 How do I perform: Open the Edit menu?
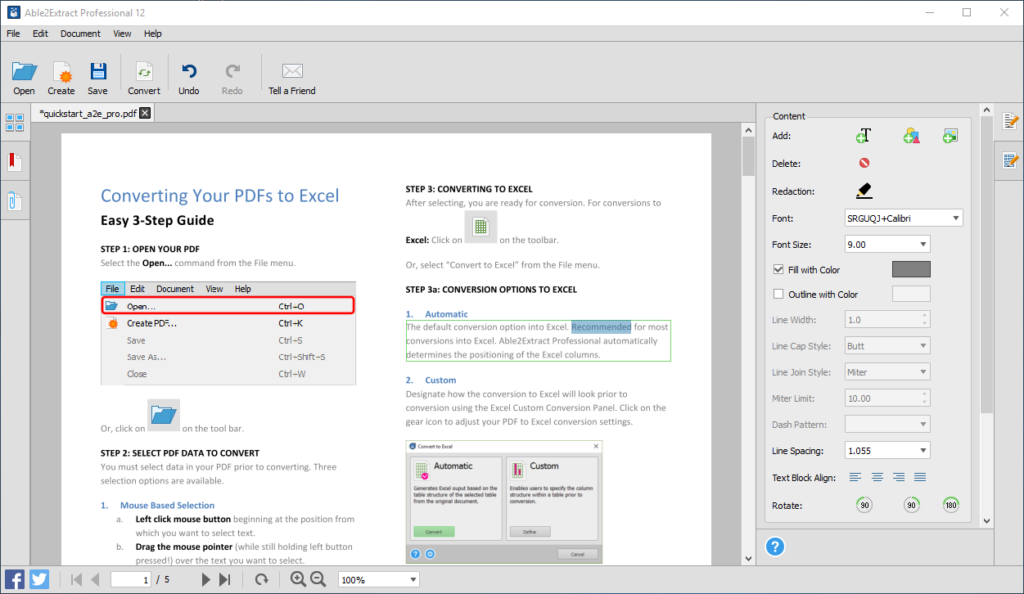tap(40, 33)
